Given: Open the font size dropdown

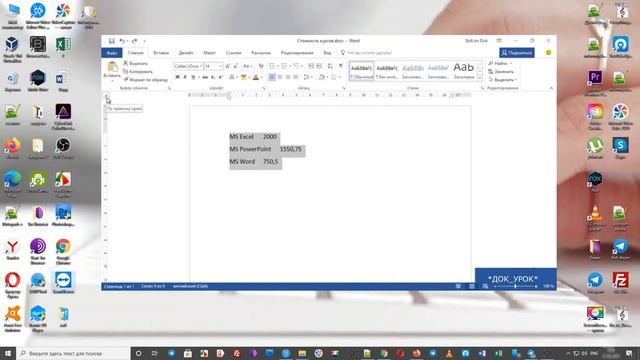Looking at the screenshot, I should tap(220, 66).
